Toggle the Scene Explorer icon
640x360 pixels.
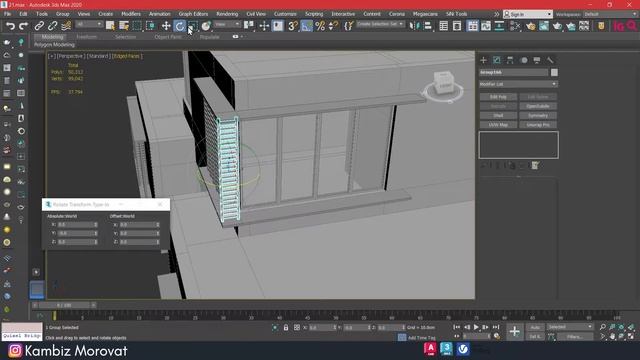pyautogui.click(x=443, y=26)
